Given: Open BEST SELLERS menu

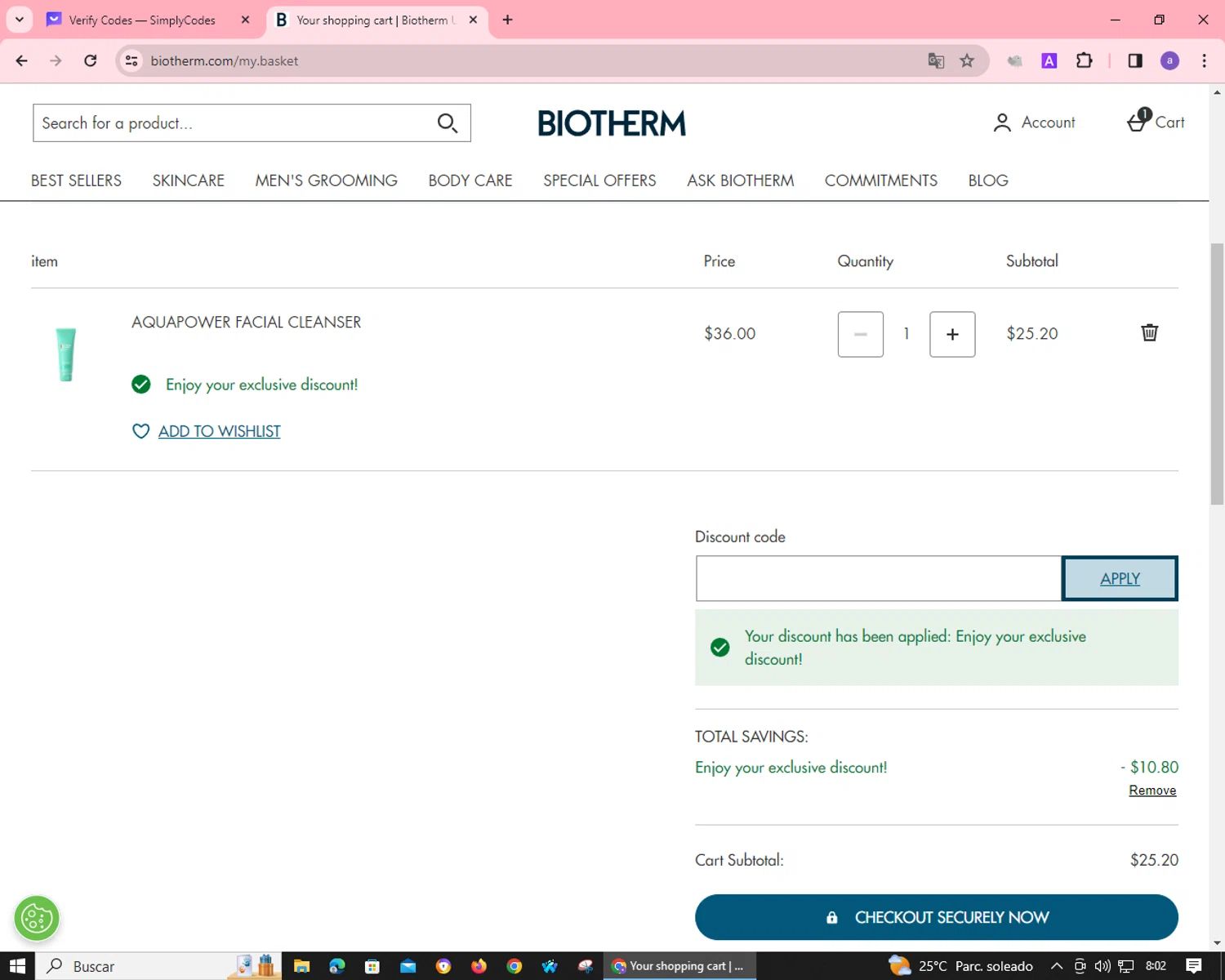Looking at the screenshot, I should [x=76, y=180].
